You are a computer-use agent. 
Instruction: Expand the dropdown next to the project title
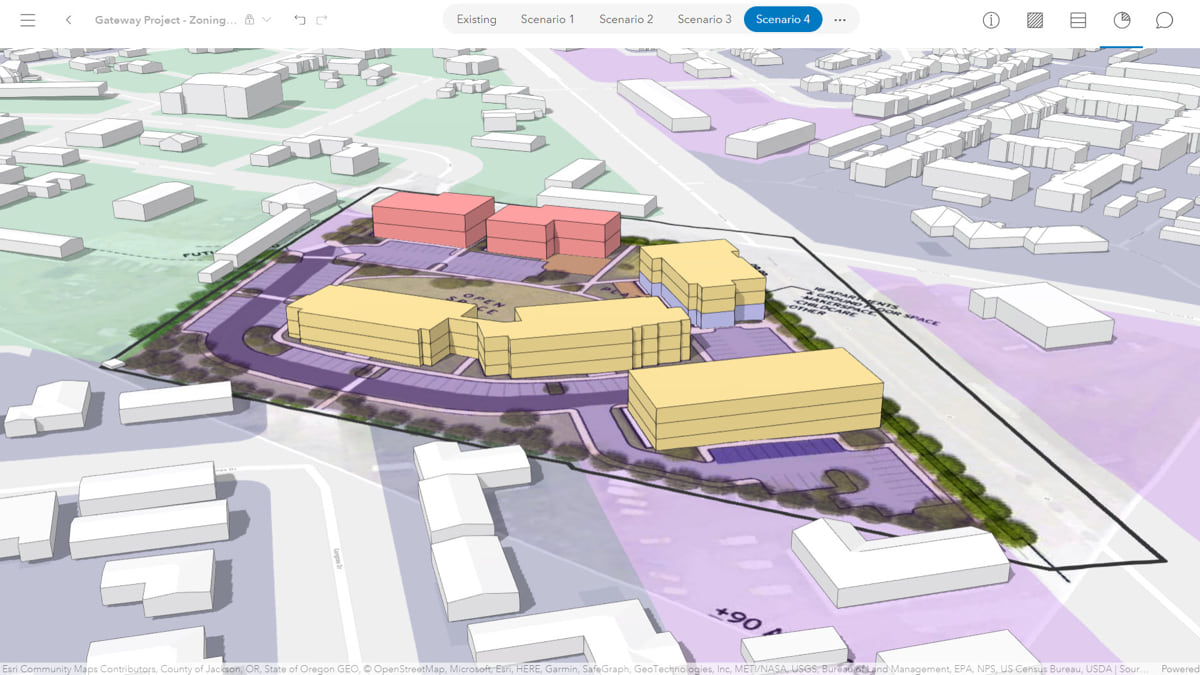[x=266, y=20]
